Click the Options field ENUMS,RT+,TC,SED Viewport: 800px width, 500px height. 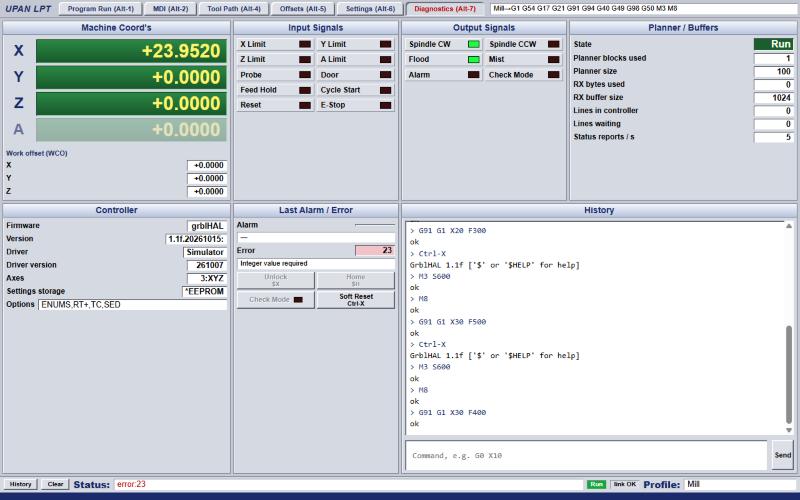coord(132,305)
